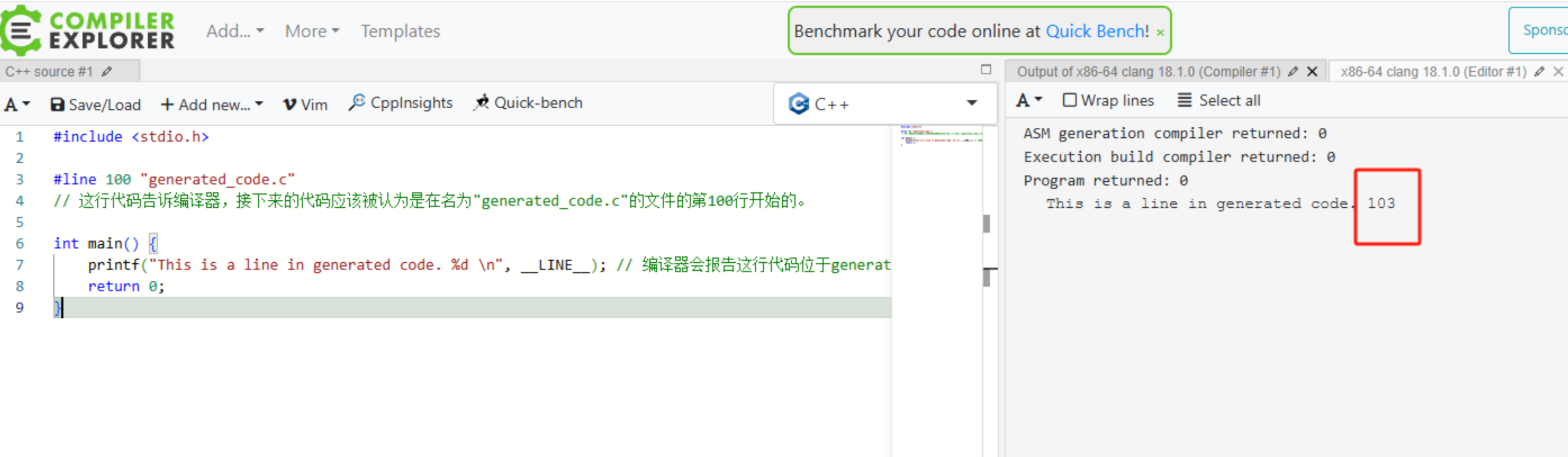Enable the Wrap lines checkbox
The height and width of the screenshot is (457, 1568).
pos(1069,100)
